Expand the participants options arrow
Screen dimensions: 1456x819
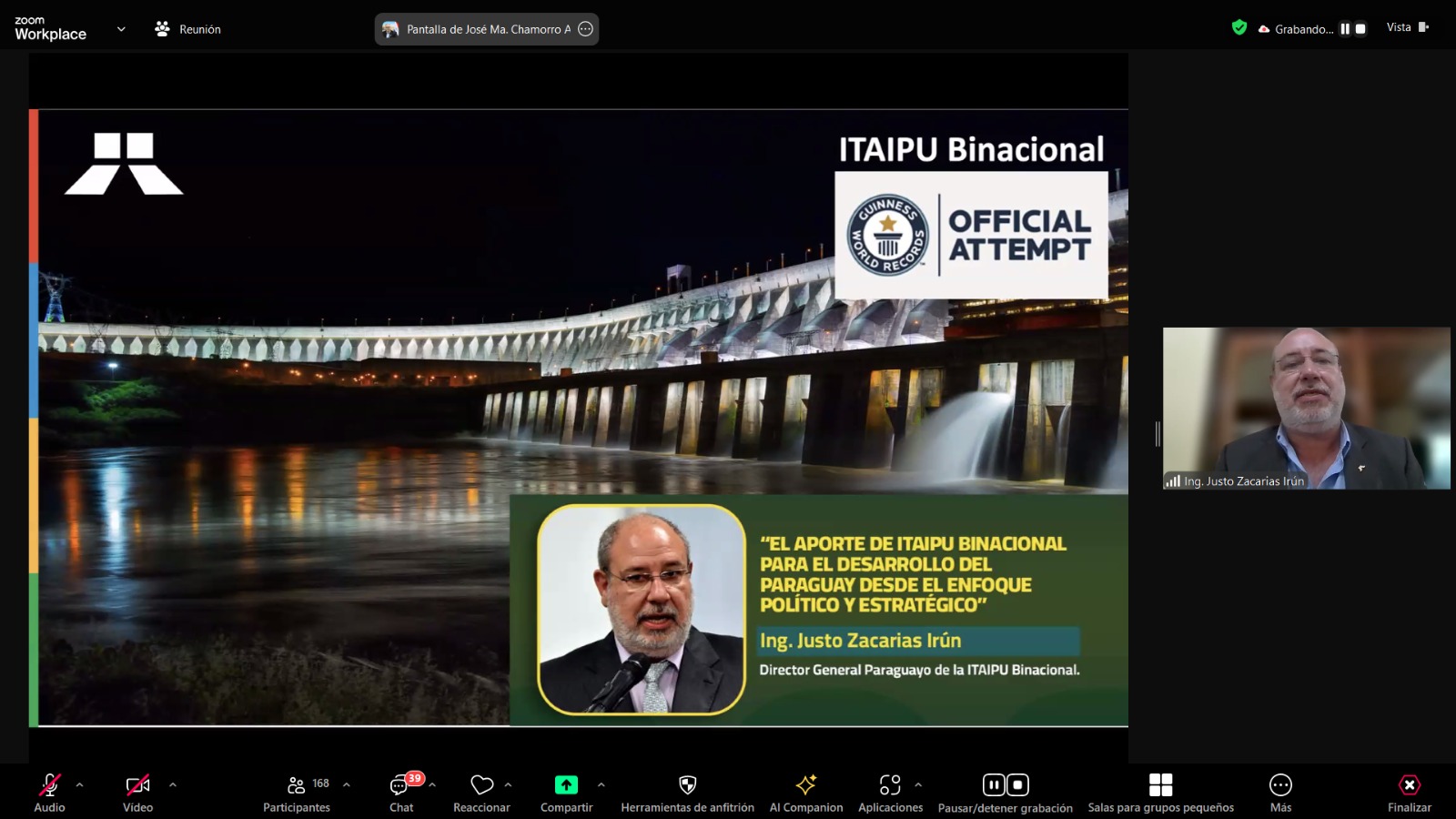tap(347, 784)
